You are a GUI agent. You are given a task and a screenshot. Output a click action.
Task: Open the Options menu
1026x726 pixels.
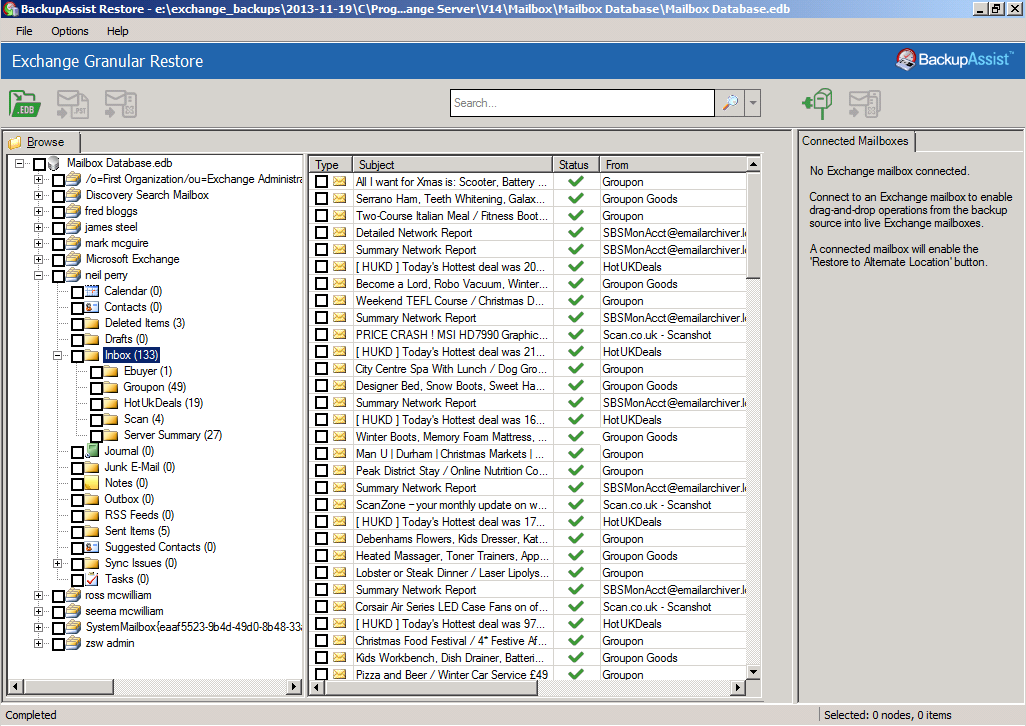[x=70, y=31]
